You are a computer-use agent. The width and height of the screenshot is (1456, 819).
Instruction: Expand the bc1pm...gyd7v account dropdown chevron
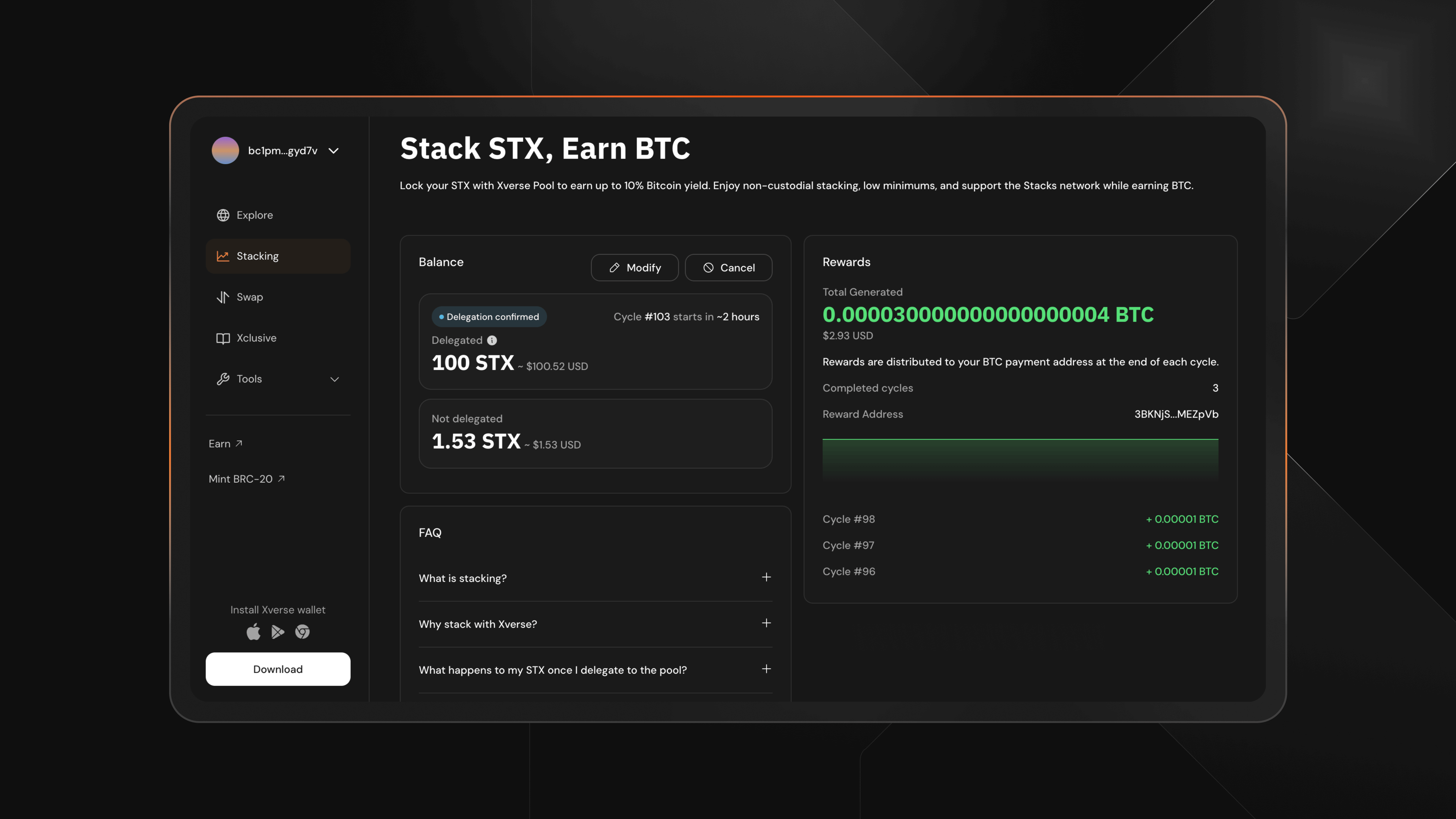334,151
